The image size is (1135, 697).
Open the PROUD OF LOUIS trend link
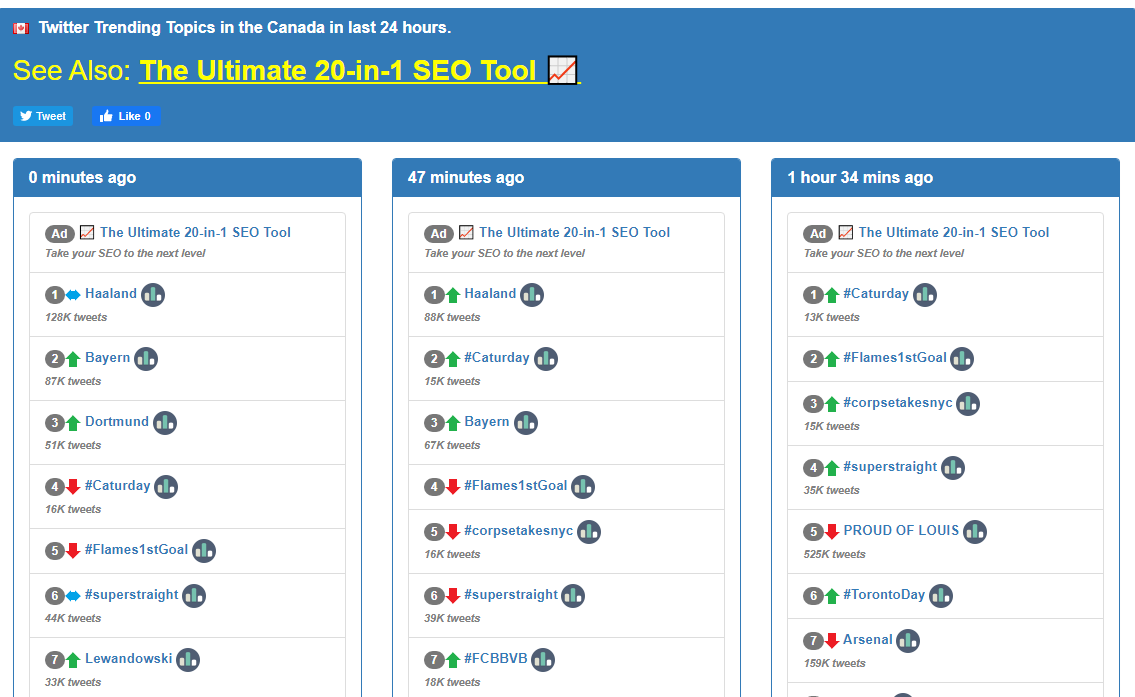(x=901, y=530)
